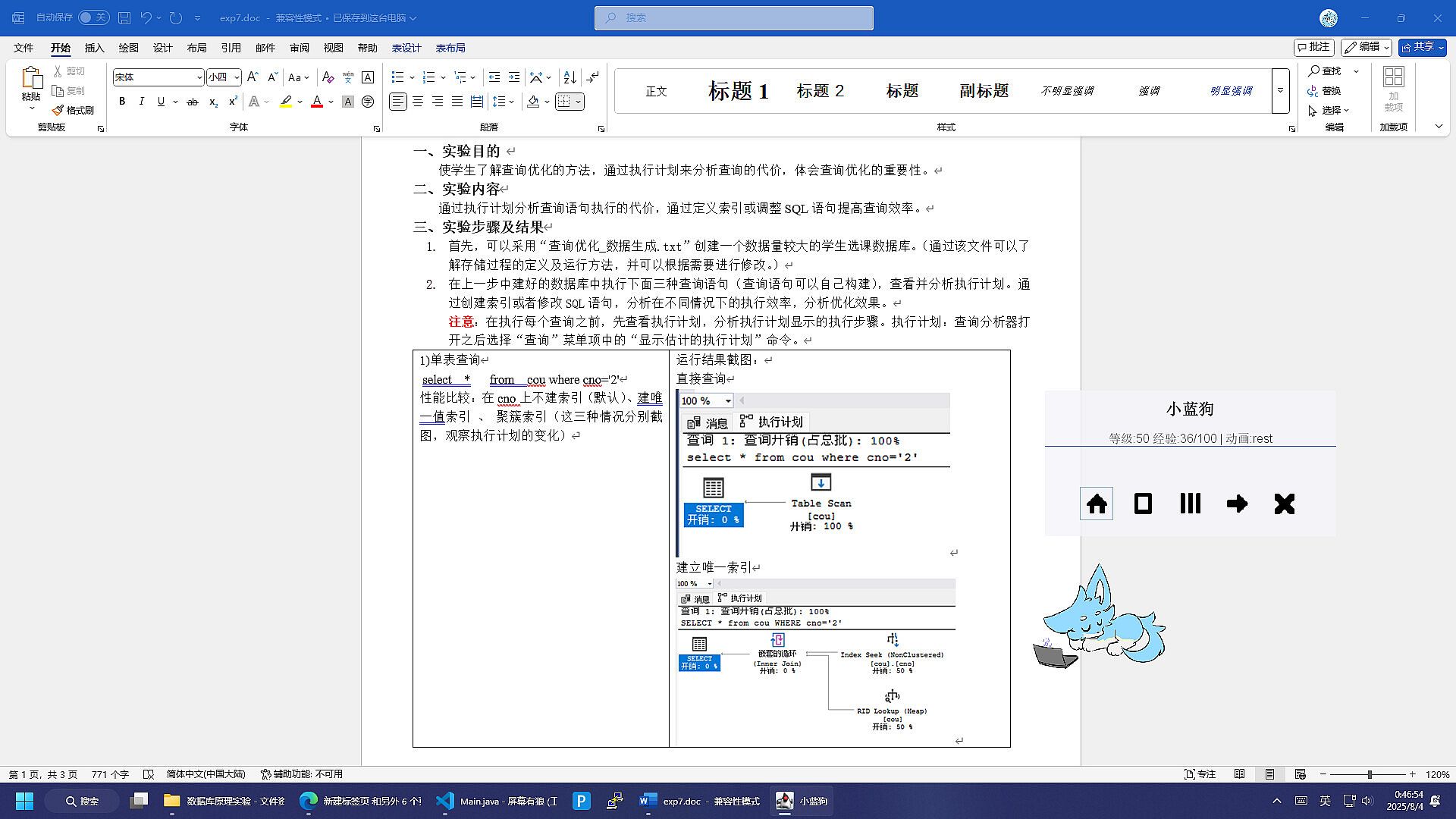
Task: Apply strikethrough formatting icon
Action: 193,102
